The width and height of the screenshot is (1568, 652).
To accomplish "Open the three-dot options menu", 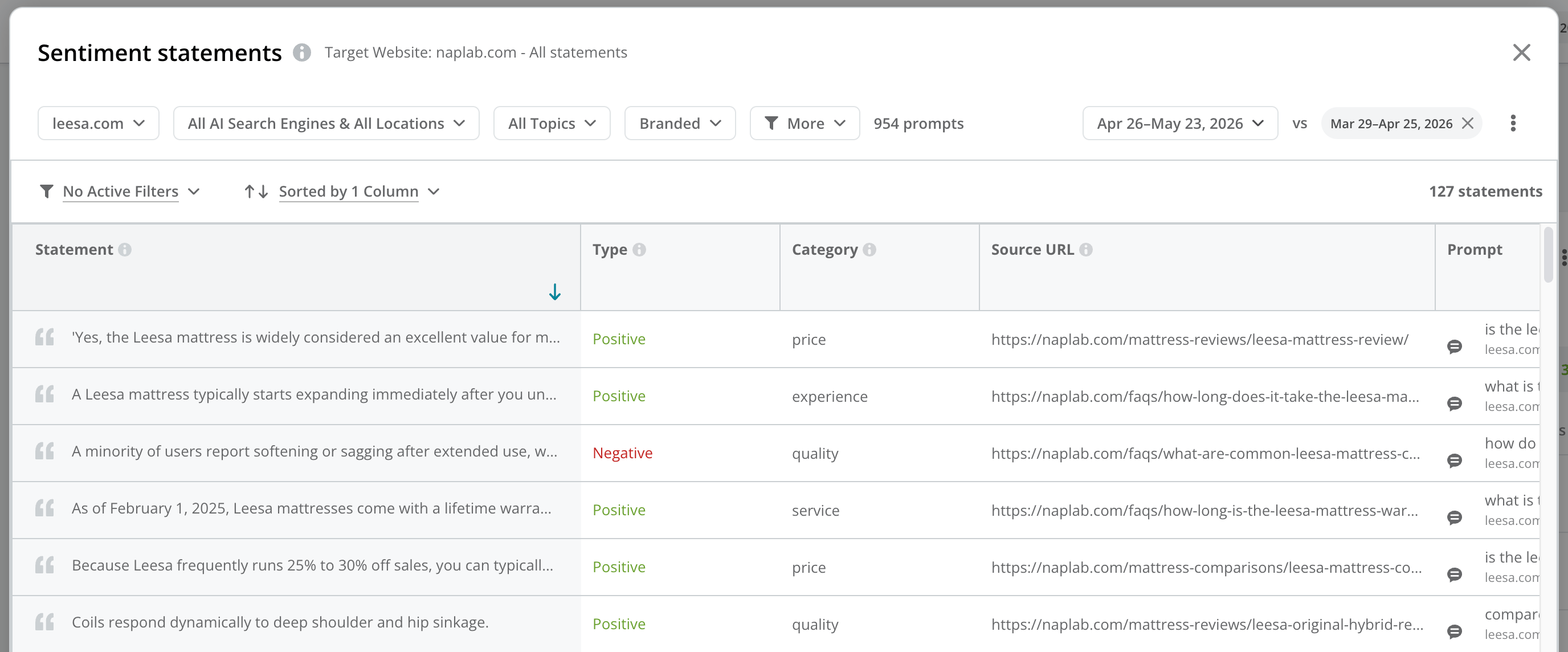I will (1513, 124).
